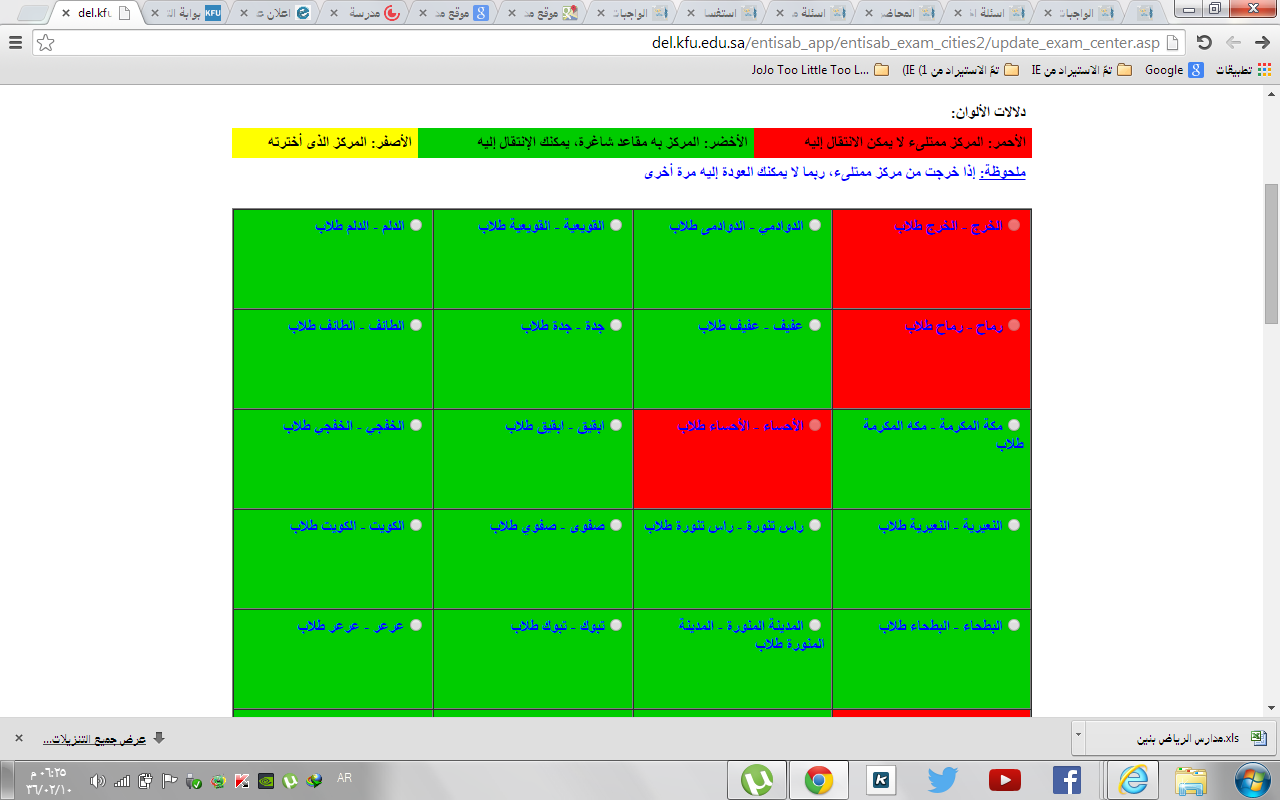This screenshot has height=800, width=1280.
Task: Open YouTube shortcut in the taskbar
Action: coord(1004,780)
